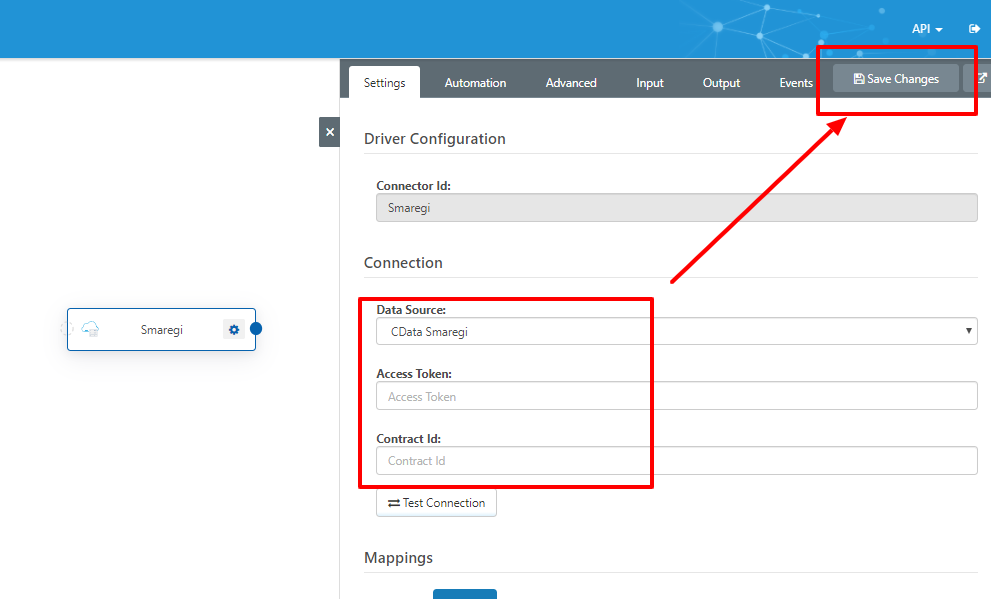Go to the Input tab
Image resolution: width=992 pixels, height=600 pixels.
[x=650, y=83]
